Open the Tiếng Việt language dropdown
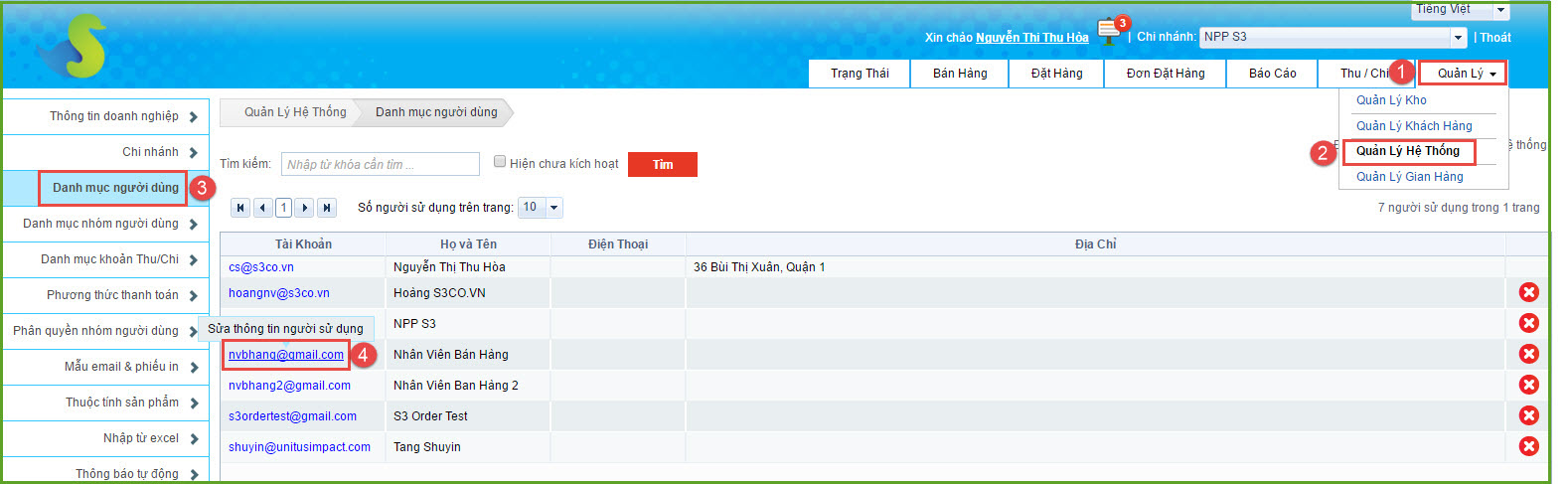The width and height of the screenshot is (1568, 484). click(x=1500, y=10)
